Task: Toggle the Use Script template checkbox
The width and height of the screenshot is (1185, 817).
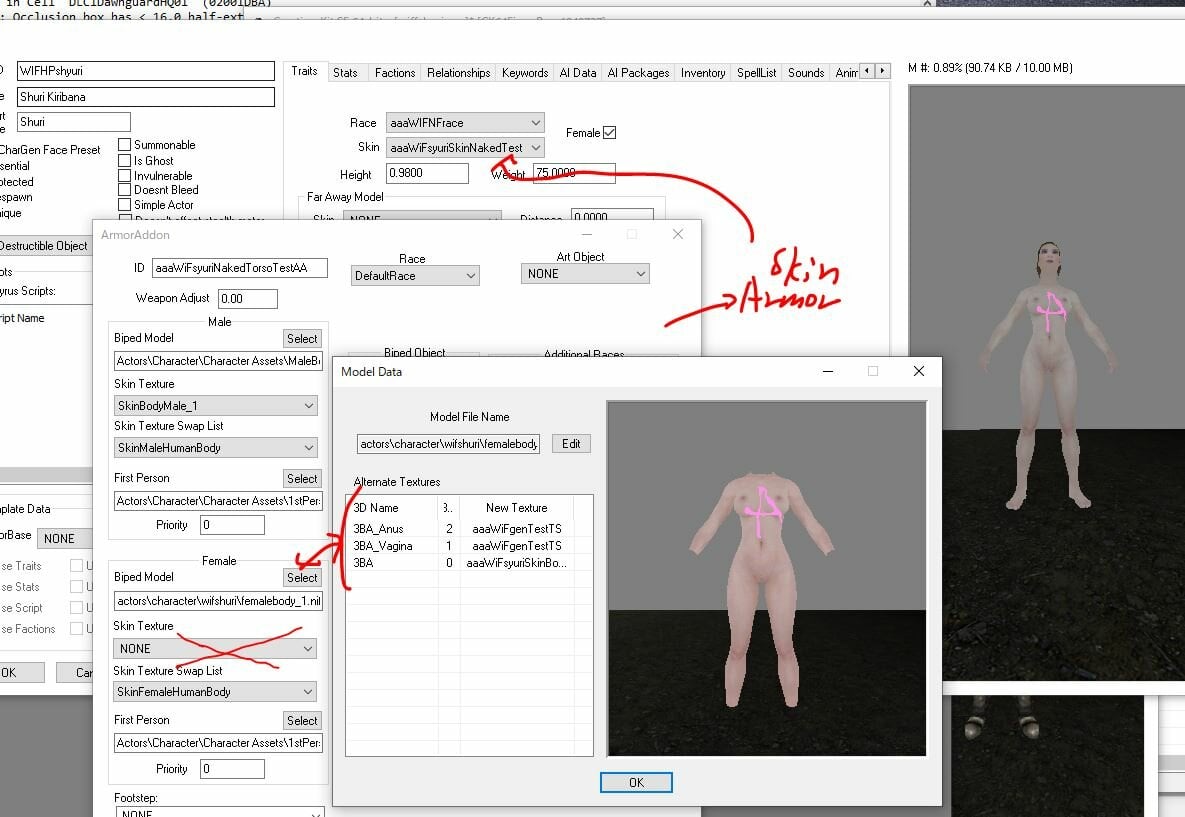Action: [x=76, y=608]
